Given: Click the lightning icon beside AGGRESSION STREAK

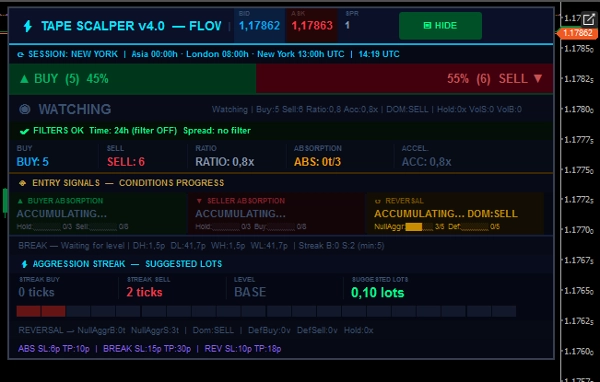Looking at the screenshot, I should tap(24, 264).
